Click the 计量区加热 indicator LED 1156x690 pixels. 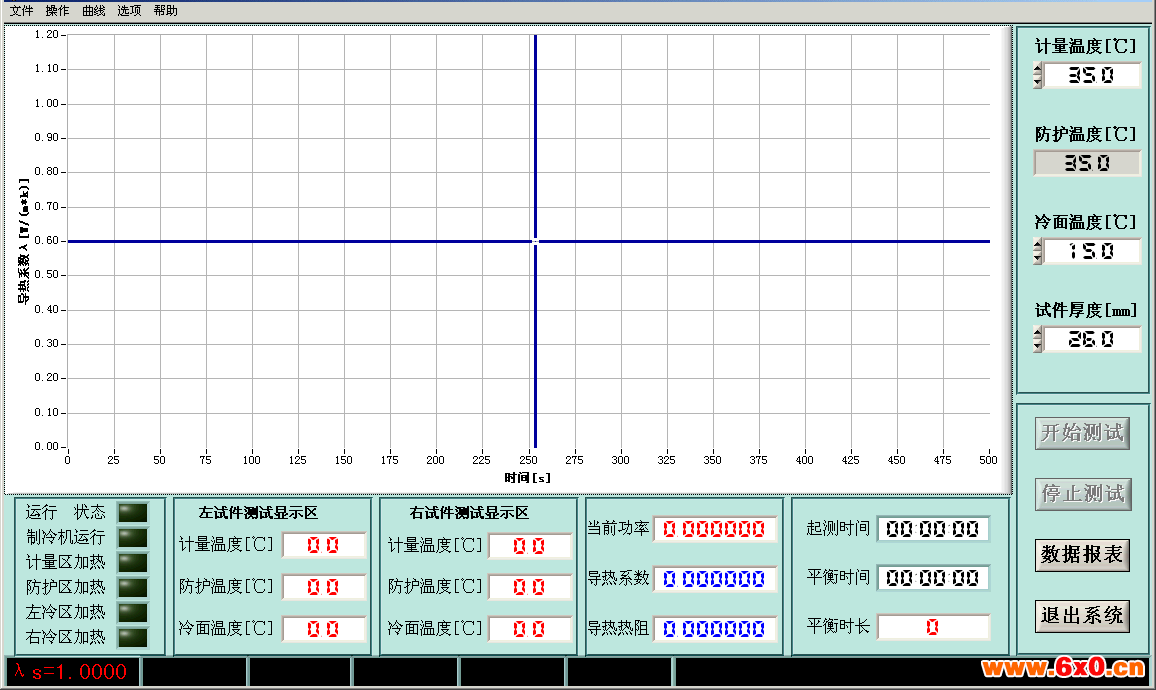[x=132, y=562]
